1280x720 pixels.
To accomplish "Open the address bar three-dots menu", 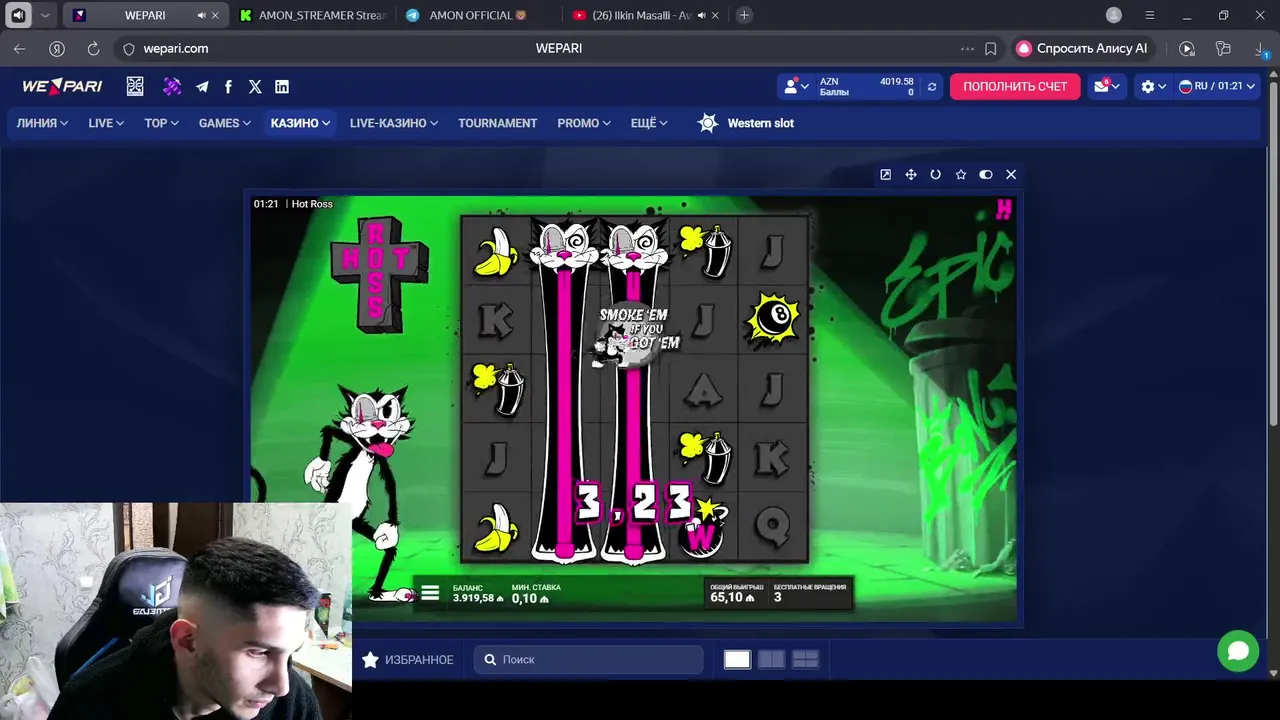I will (x=967, y=48).
